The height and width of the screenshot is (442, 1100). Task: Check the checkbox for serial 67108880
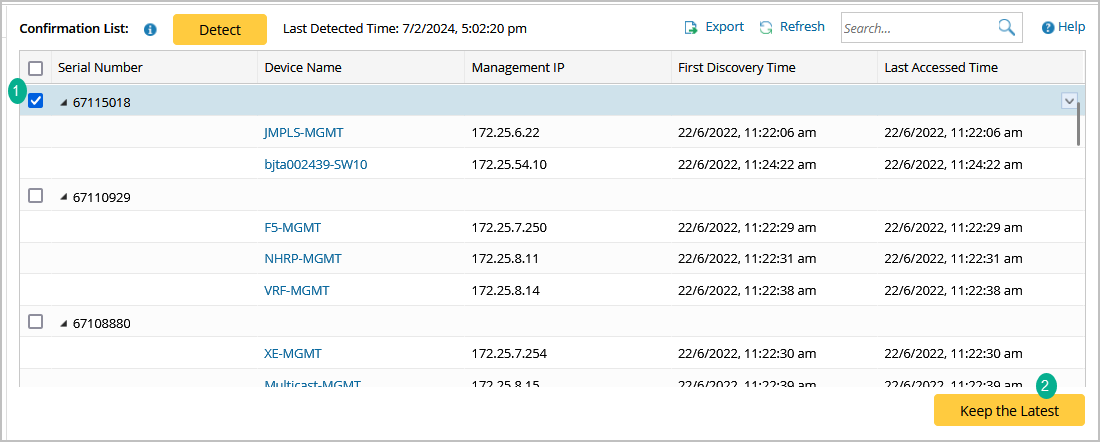point(36,322)
